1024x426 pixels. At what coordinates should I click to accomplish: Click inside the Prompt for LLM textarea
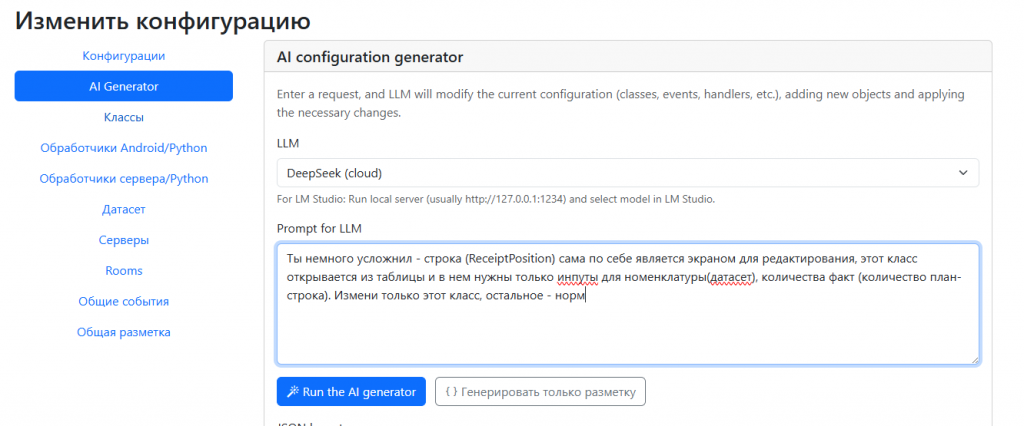coord(627,330)
